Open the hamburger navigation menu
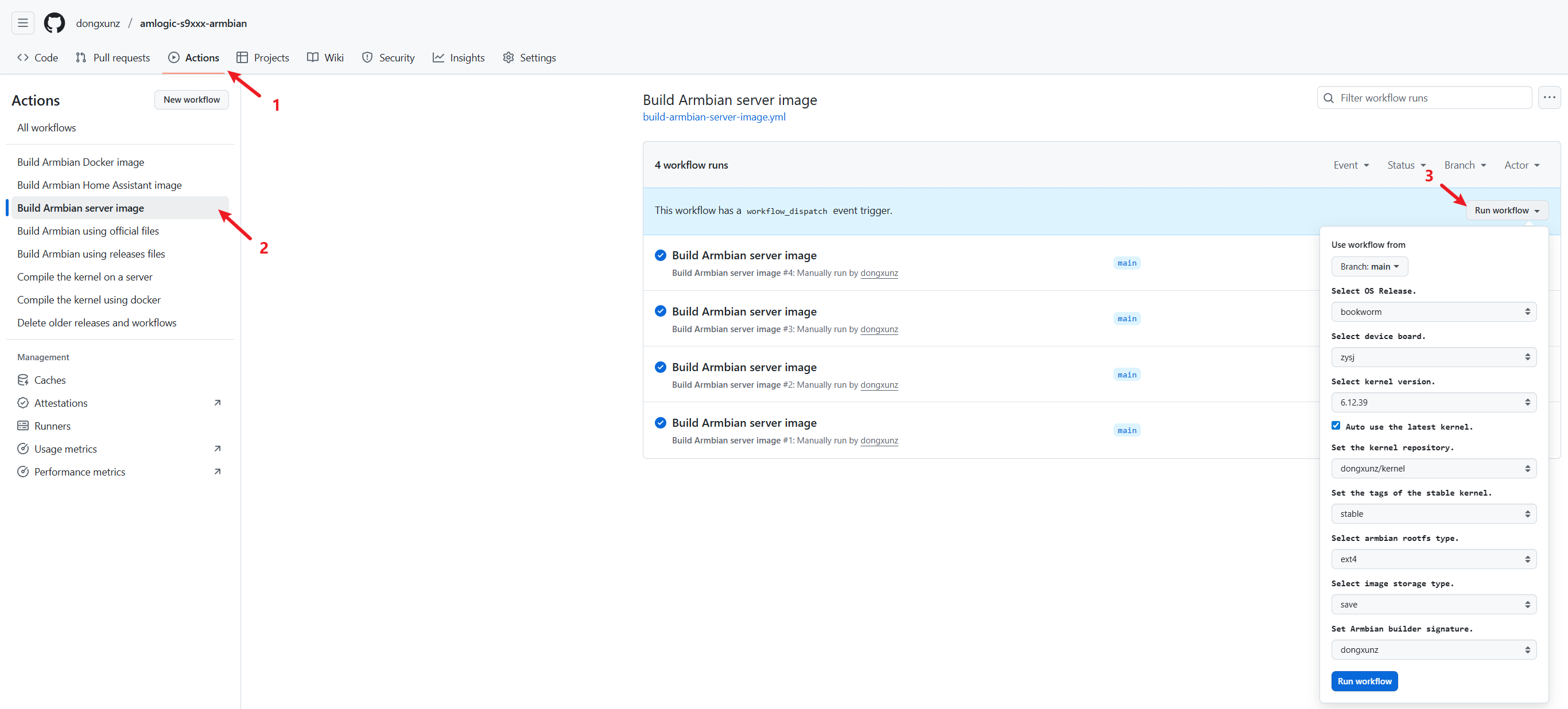 pyautogui.click(x=22, y=23)
